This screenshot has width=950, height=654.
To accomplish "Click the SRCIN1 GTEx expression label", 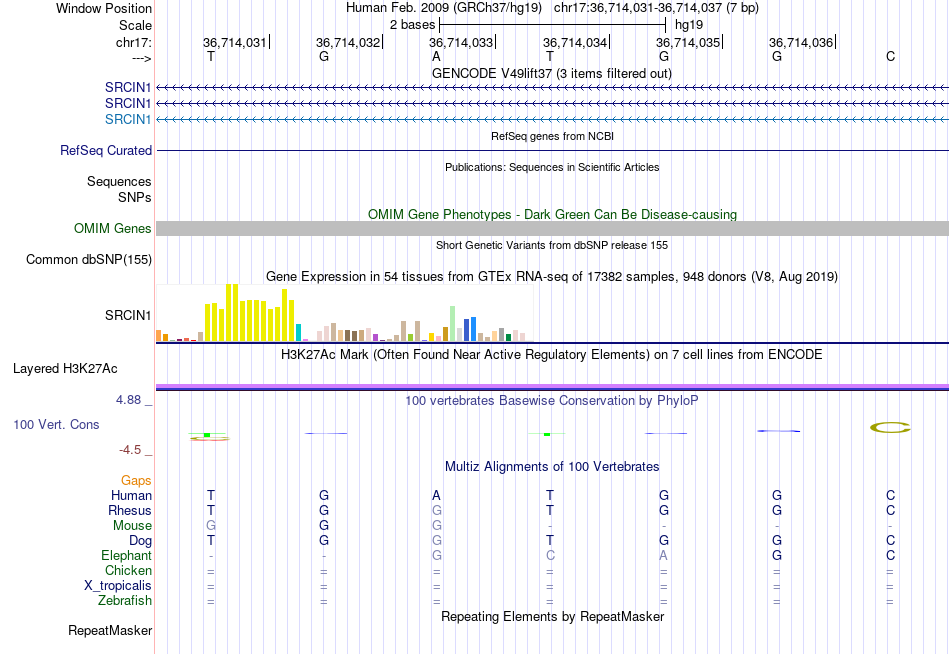I will coord(127,315).
